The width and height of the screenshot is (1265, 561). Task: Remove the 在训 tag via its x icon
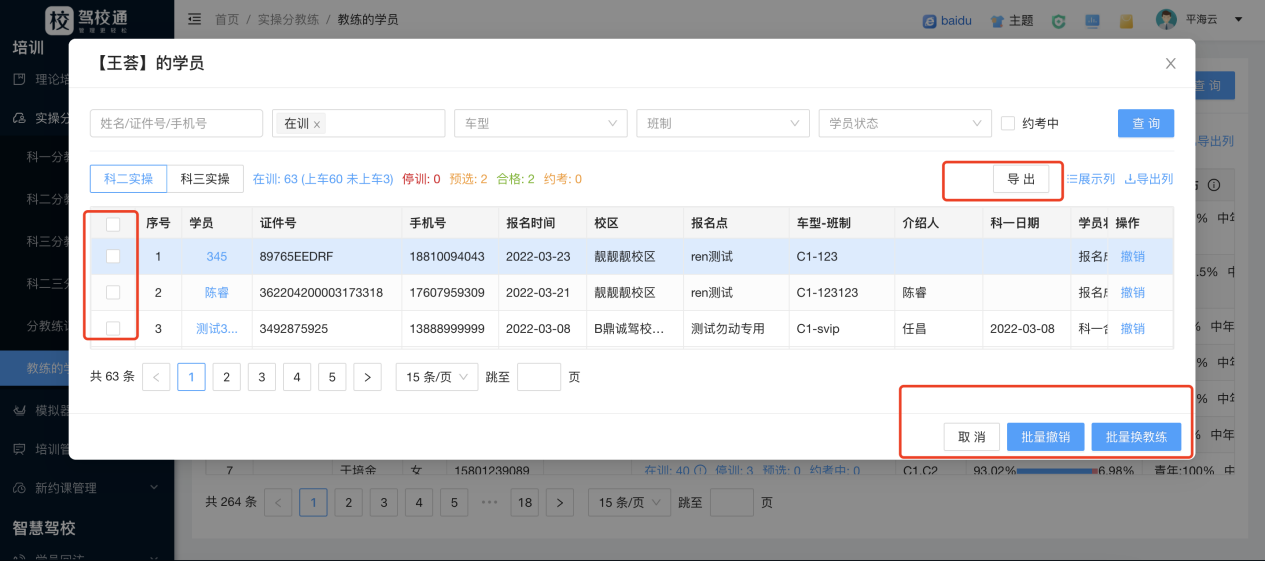point(317,124)
